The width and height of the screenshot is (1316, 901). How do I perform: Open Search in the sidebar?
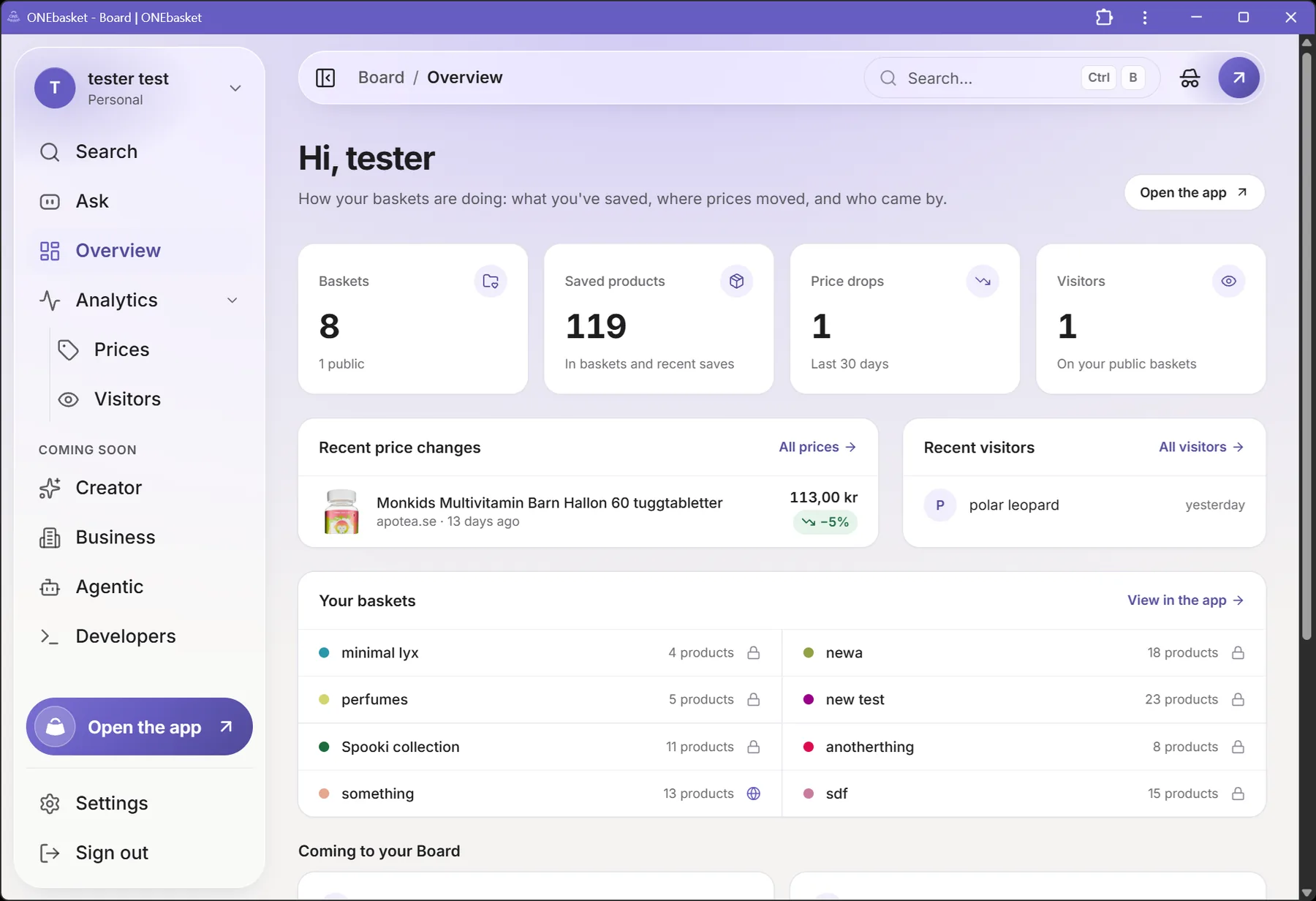(x=139, y=151)
